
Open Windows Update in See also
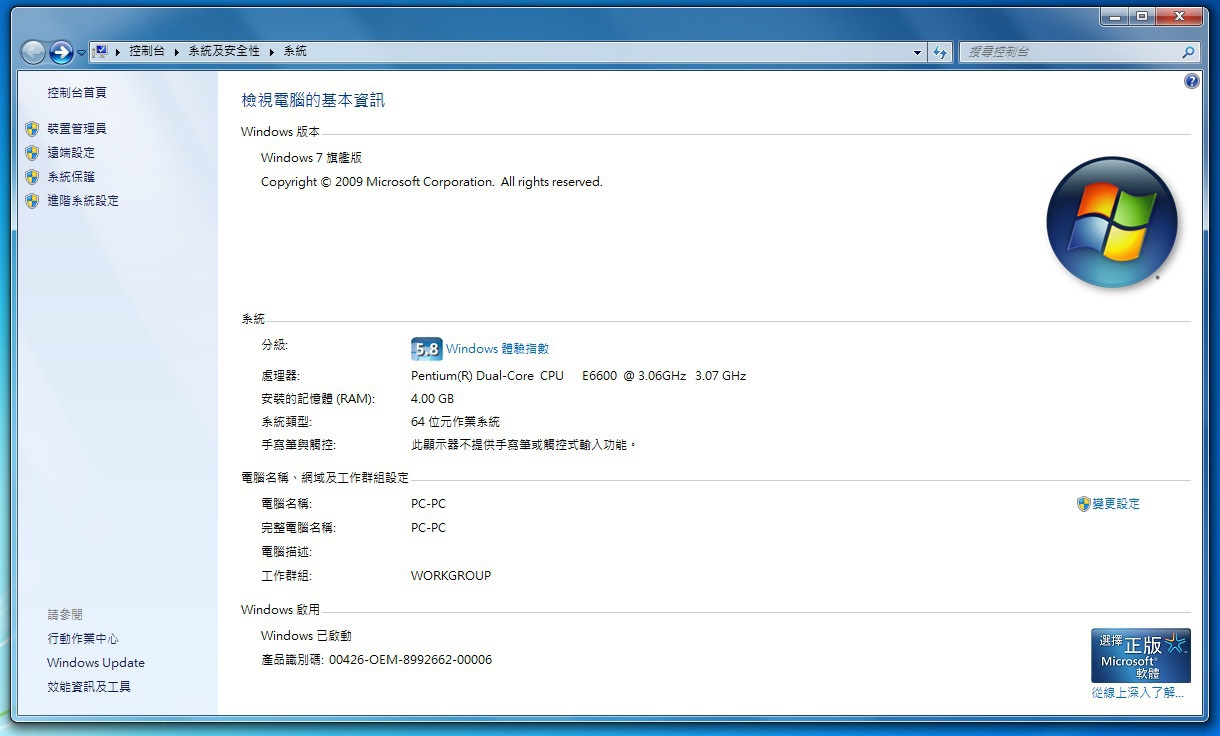96,663
